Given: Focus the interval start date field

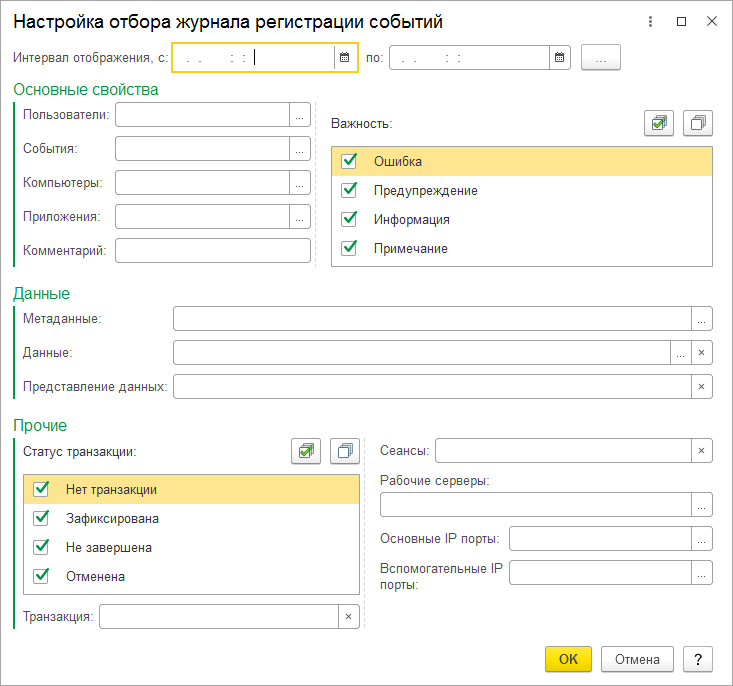Looking at the screenshot, I should click(254, 58).
